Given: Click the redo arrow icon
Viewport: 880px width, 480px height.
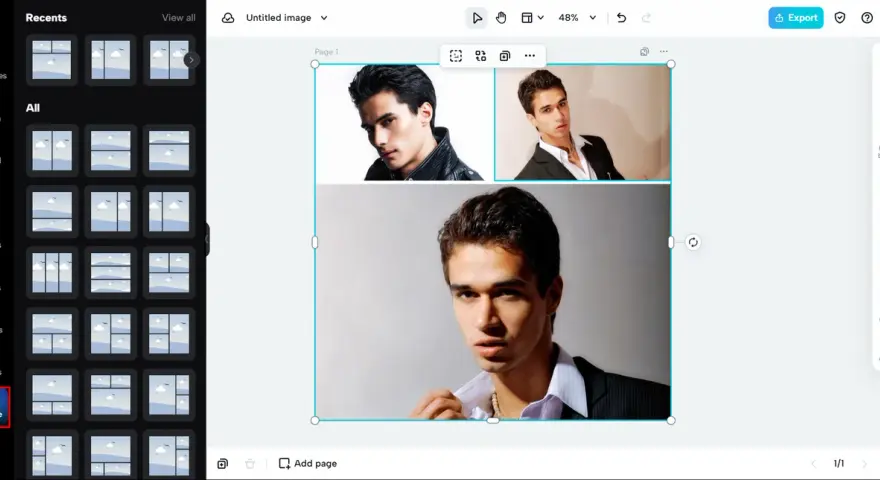Looking at the screenshot, I should 646,18.
